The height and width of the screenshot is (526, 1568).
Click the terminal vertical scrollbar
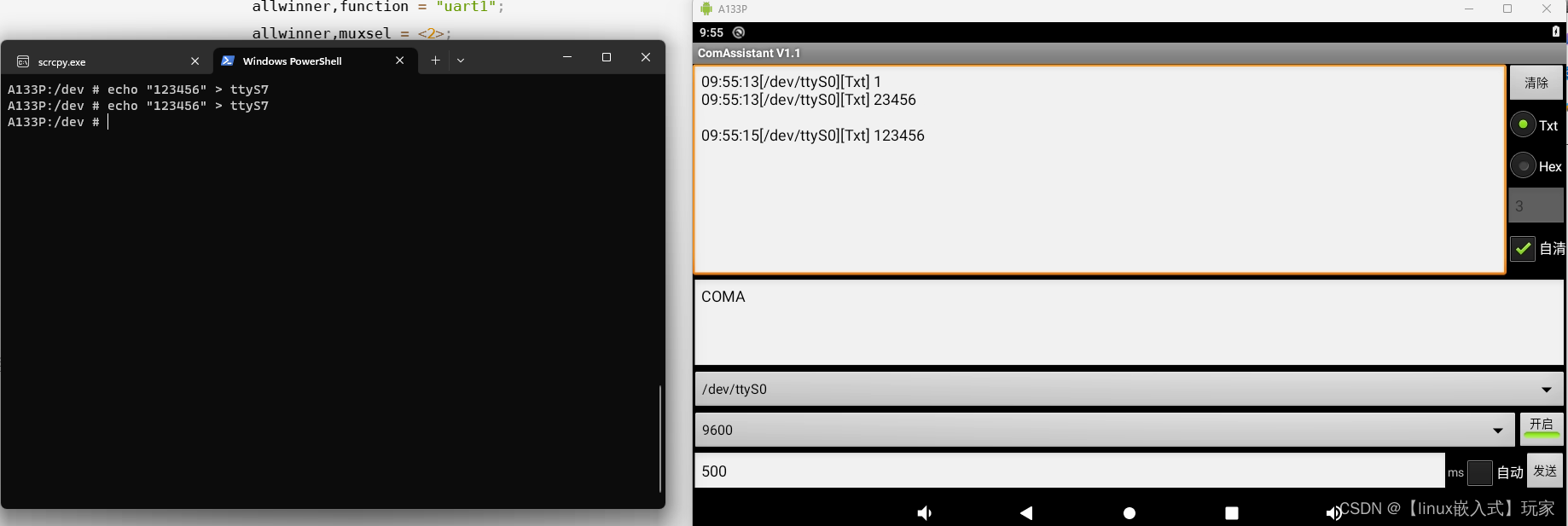(660, 438)
